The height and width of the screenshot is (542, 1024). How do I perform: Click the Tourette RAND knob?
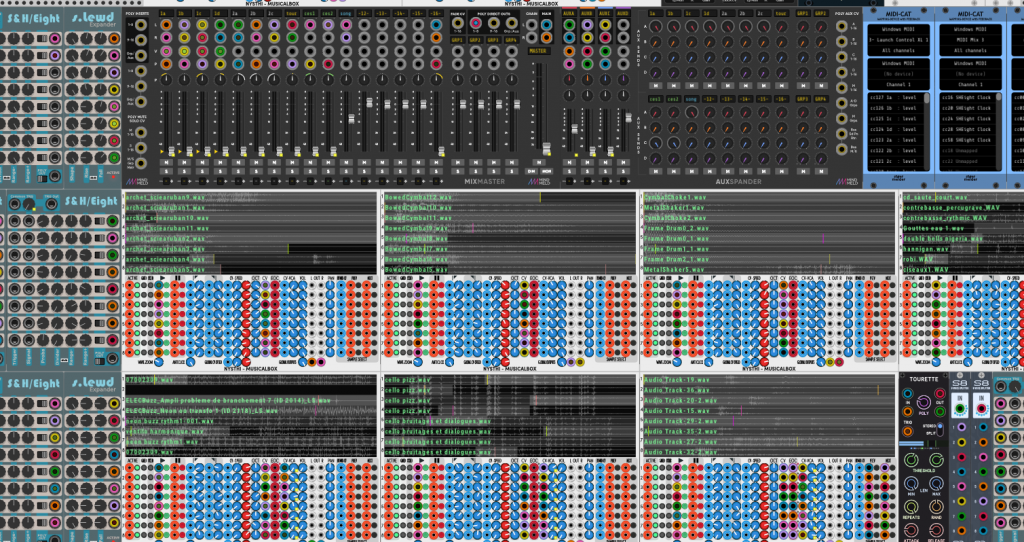(x=936, y=507)
